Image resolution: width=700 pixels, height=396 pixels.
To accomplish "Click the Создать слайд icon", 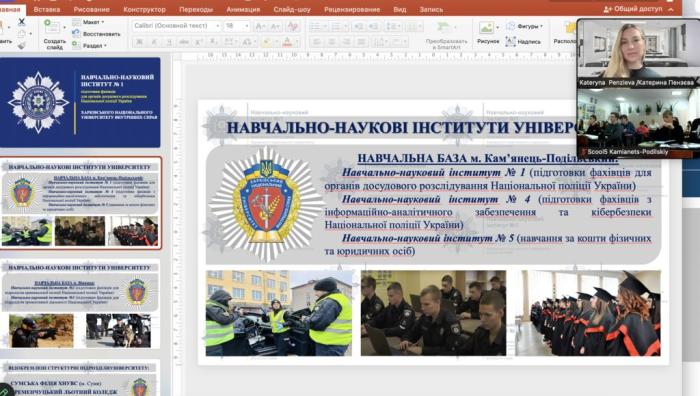I will (x=52, y=27).
